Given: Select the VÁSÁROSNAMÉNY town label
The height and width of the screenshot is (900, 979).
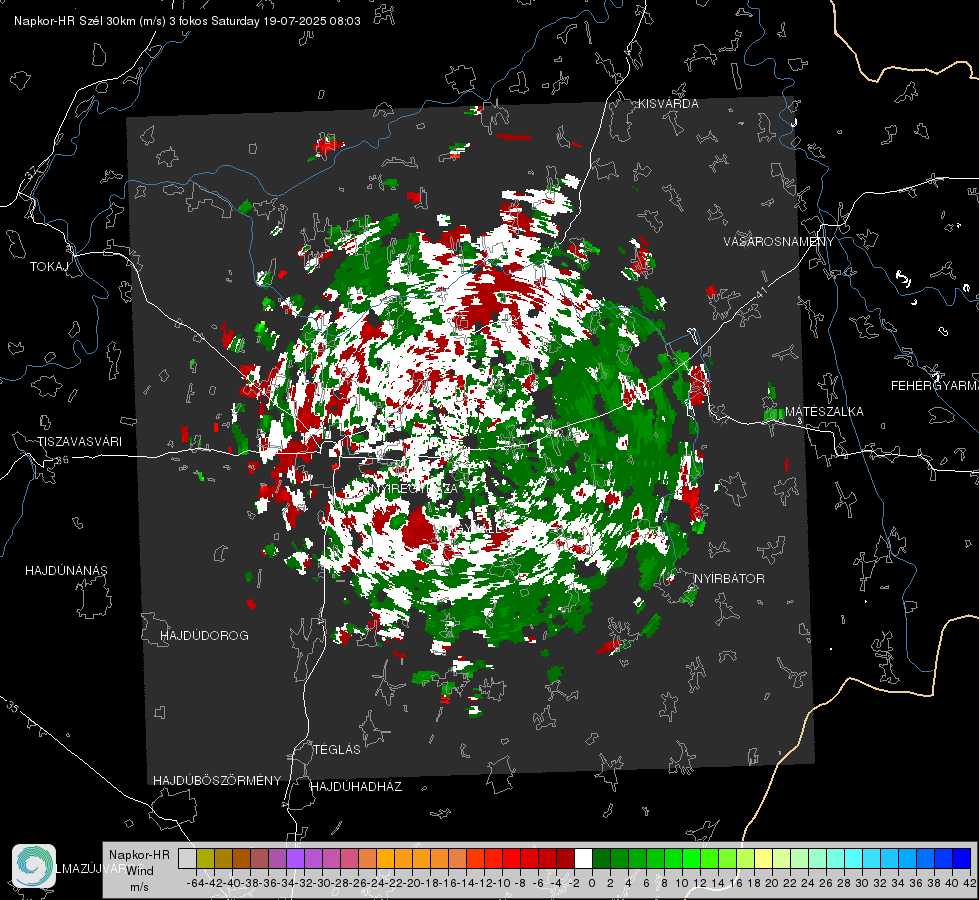Looking at the screenshot, I should (779, 242).
